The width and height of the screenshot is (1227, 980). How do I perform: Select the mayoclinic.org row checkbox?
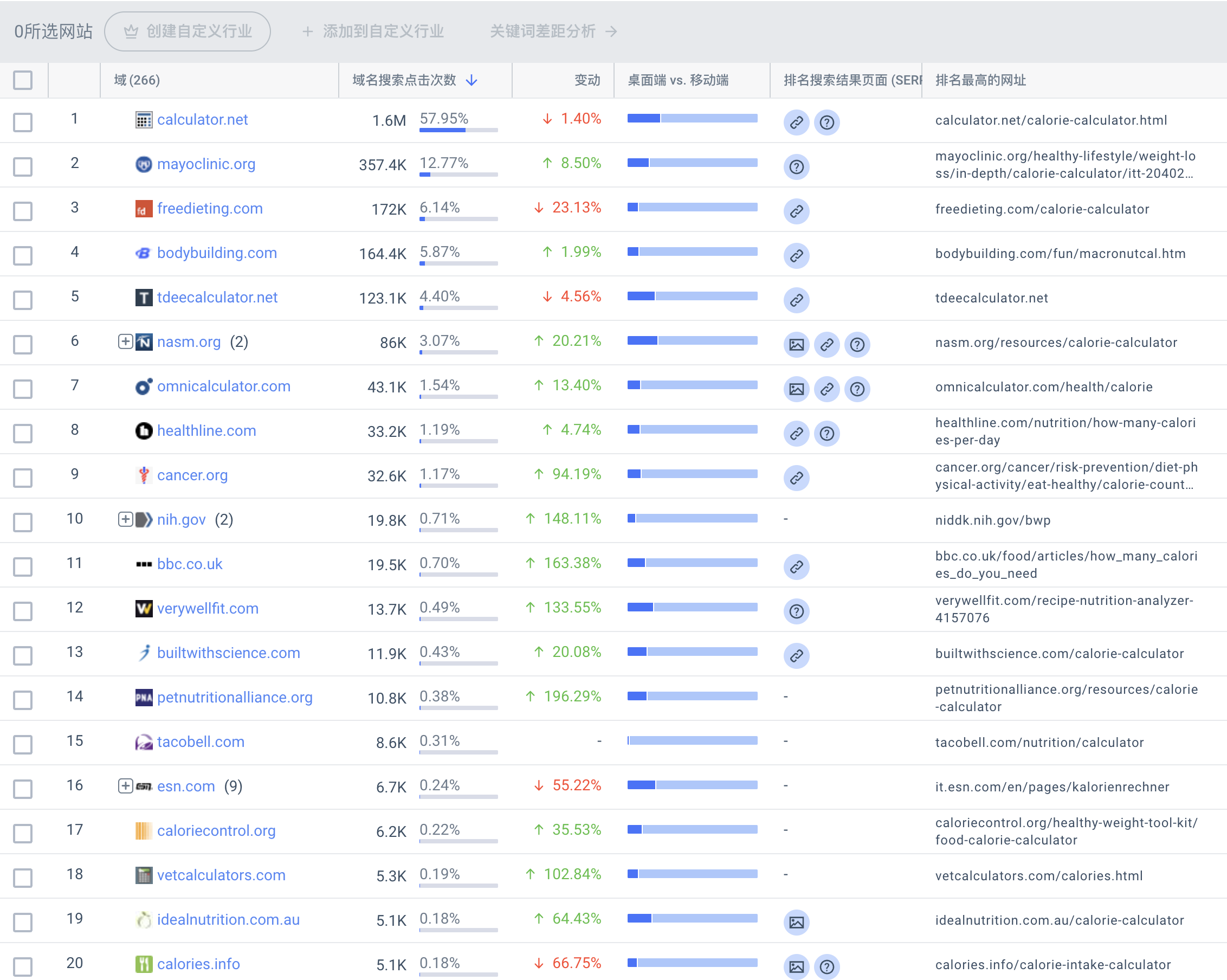23,166
